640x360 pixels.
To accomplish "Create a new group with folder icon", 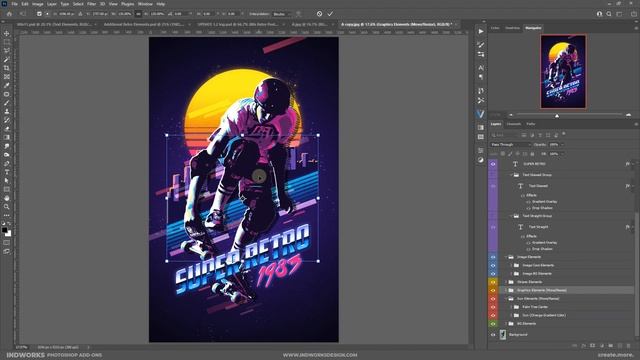I will [x=611, y=346].
